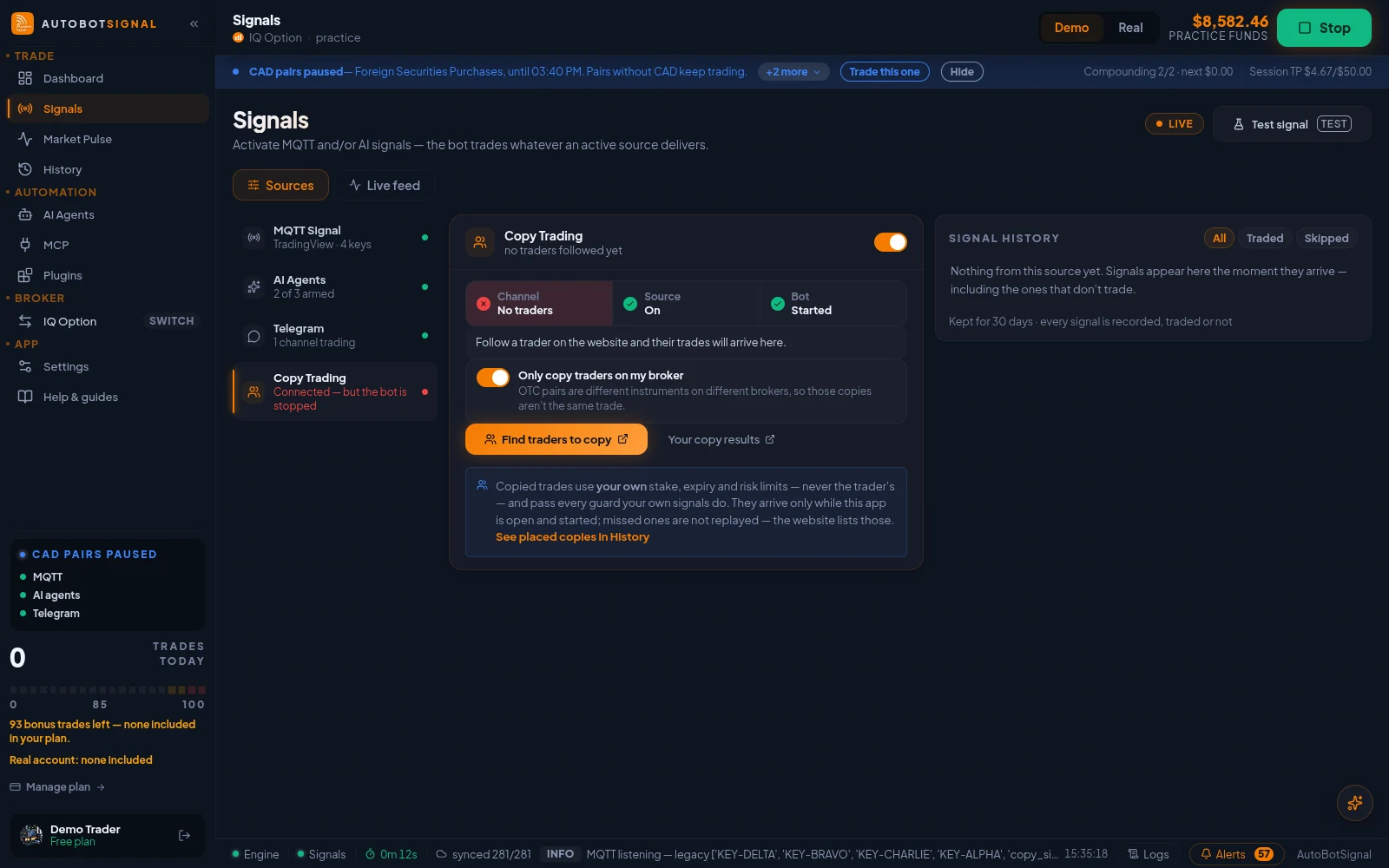Open Alerts showing 57 notifications
Image resolution: width=1389 pixels, height=868 pixels.
(1236, 854)
